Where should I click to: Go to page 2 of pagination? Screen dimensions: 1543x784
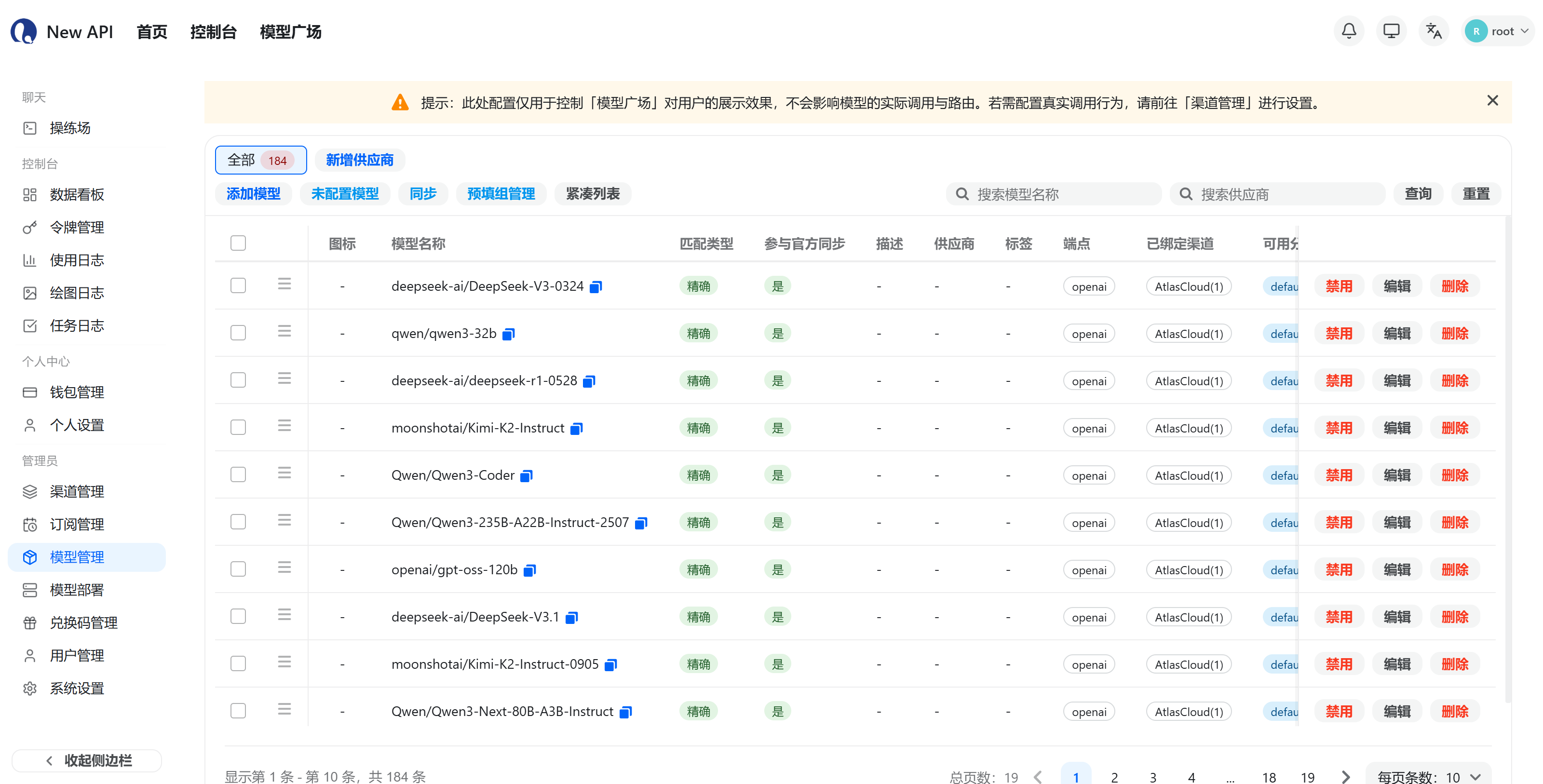pos(1114,777)
